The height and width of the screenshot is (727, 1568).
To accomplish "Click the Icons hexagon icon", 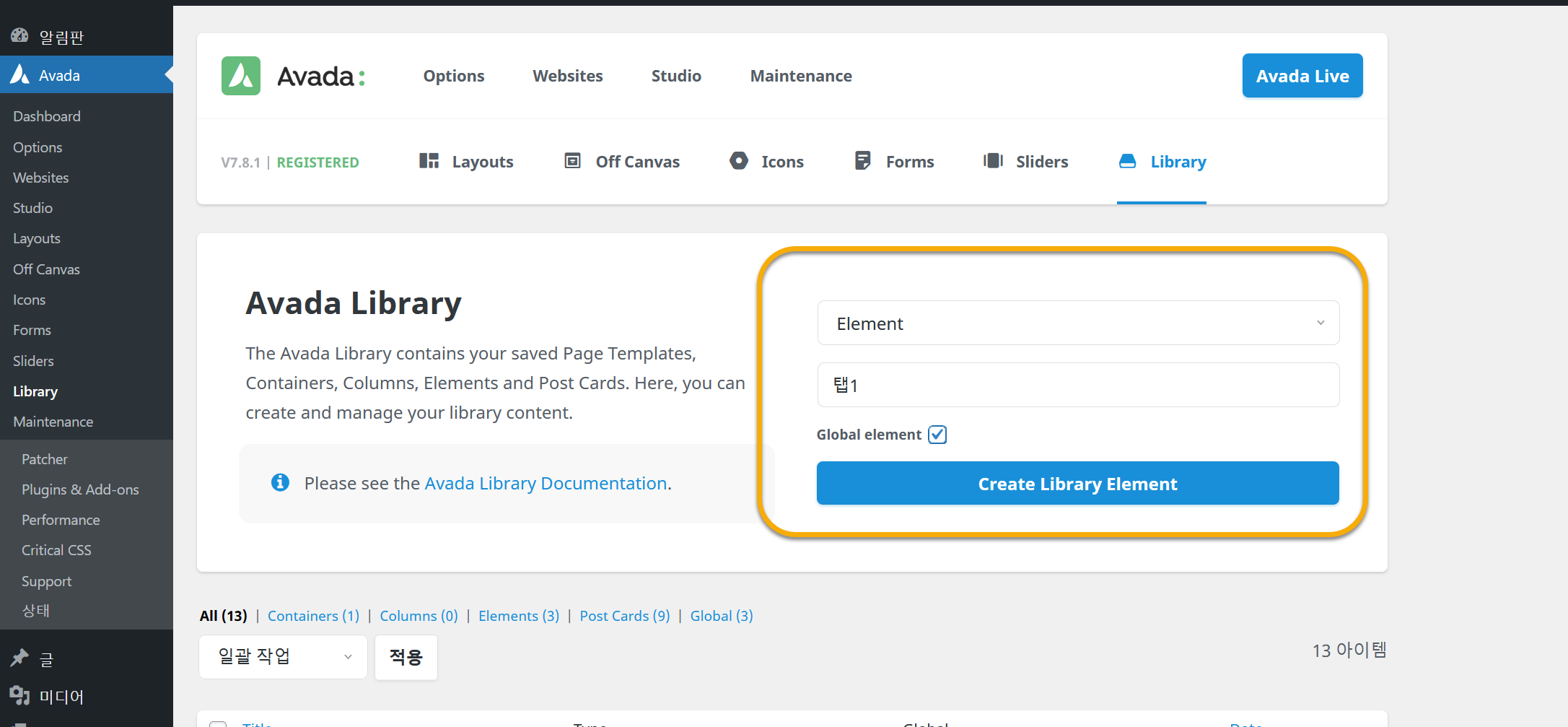I will click(739, 161).
